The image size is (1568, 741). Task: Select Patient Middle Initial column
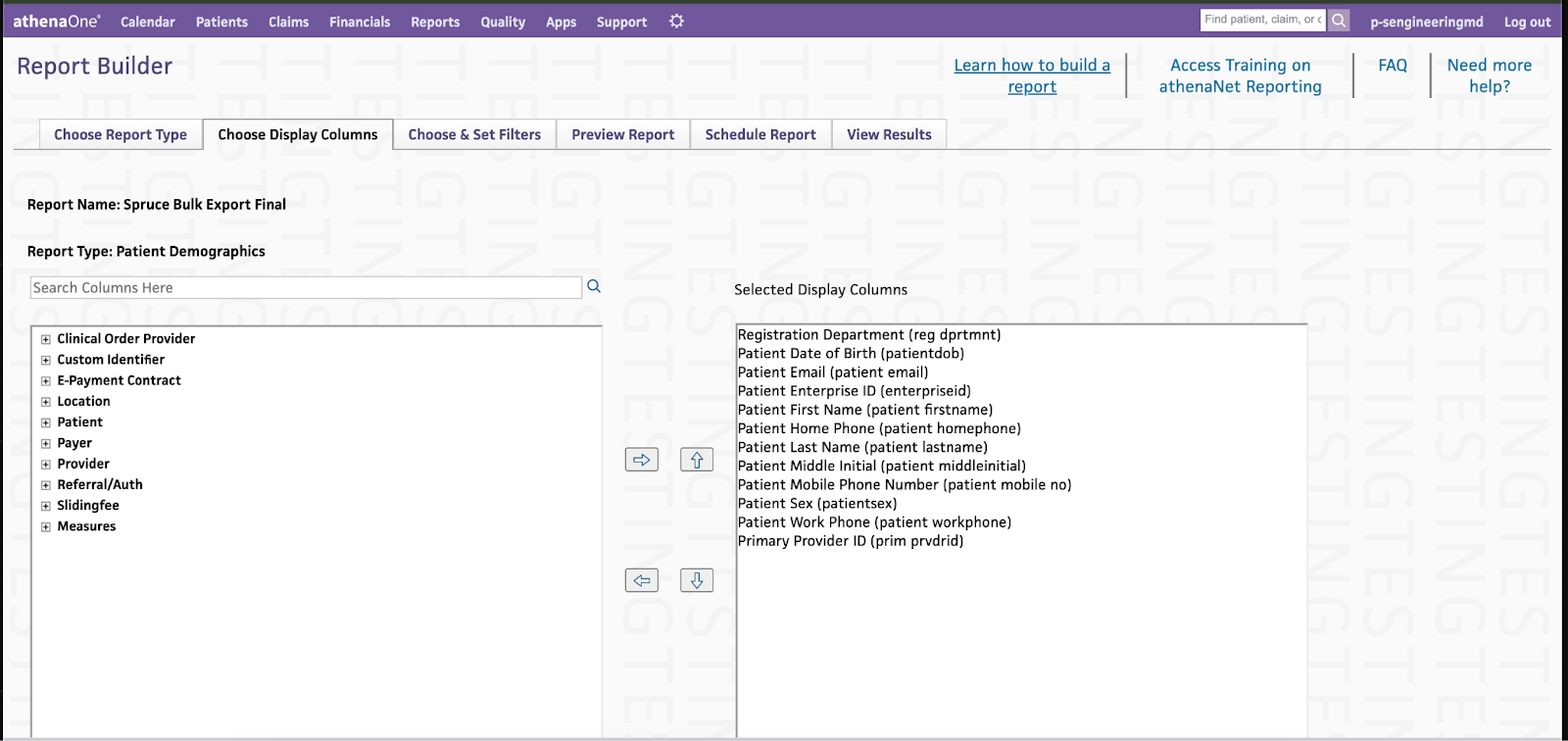coord(881,466)
